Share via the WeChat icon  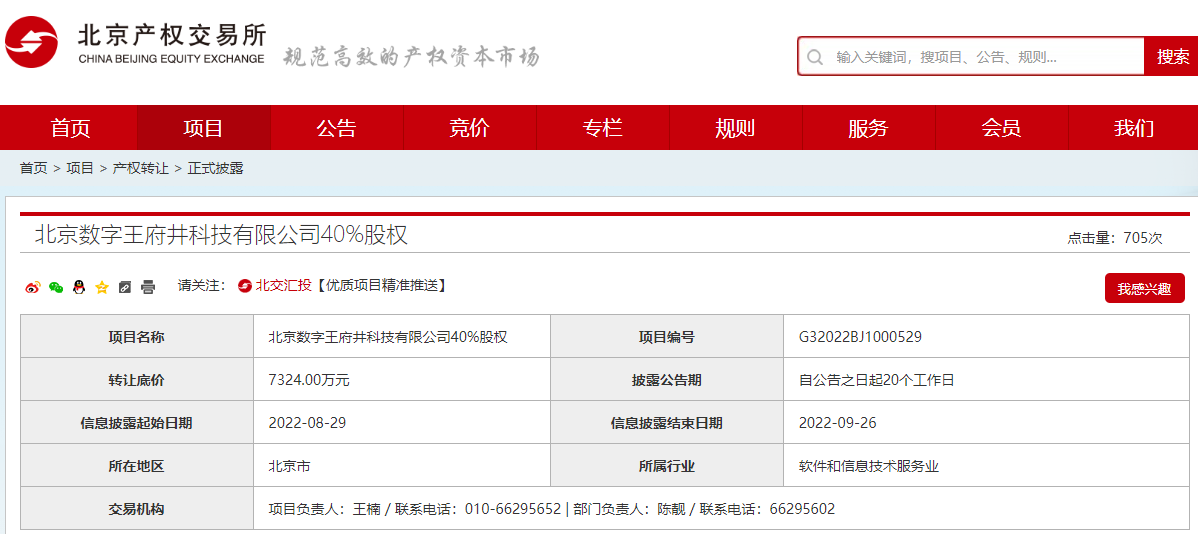pos(56,287)
